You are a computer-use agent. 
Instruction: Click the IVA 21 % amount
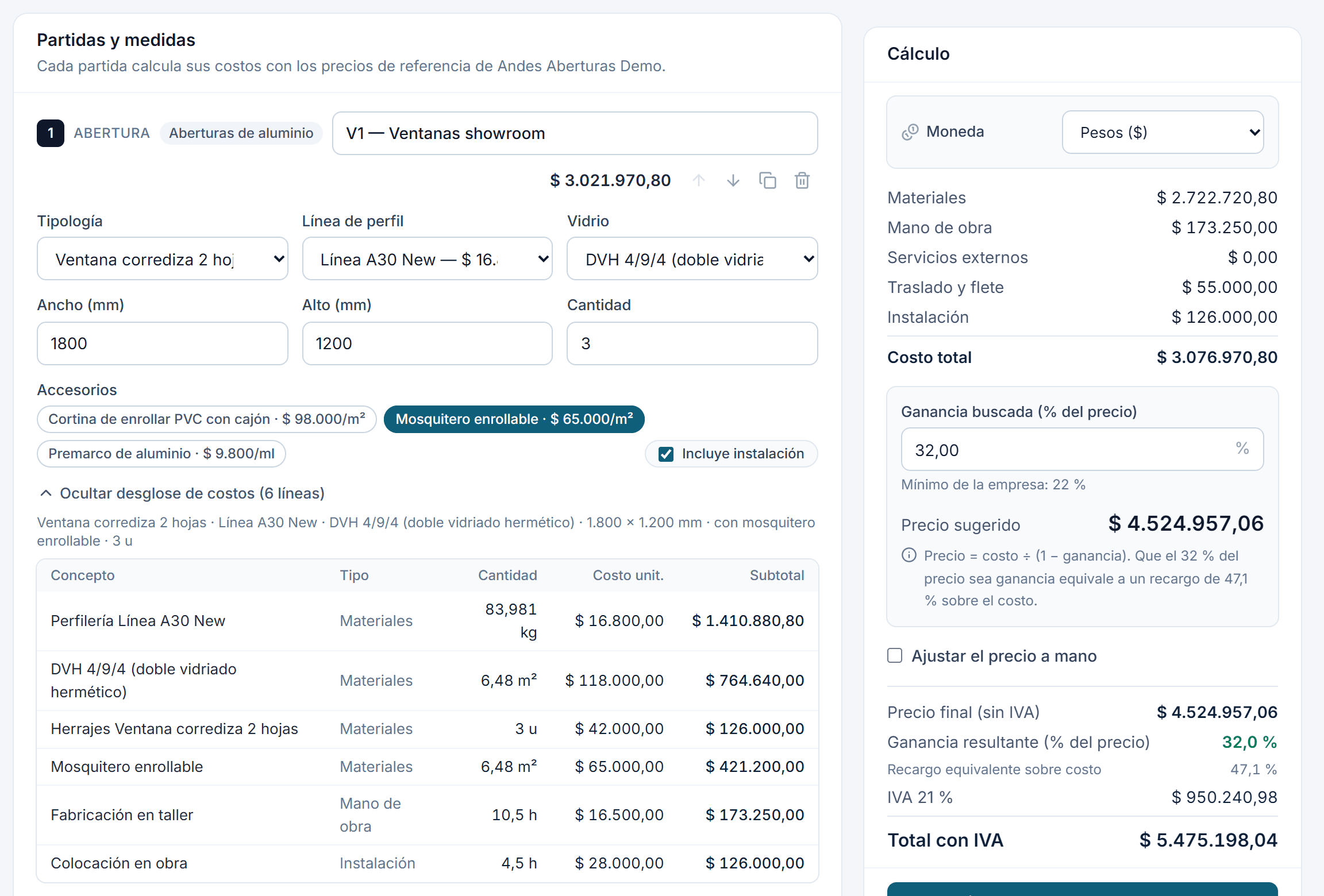click(x=1225, y=797)
